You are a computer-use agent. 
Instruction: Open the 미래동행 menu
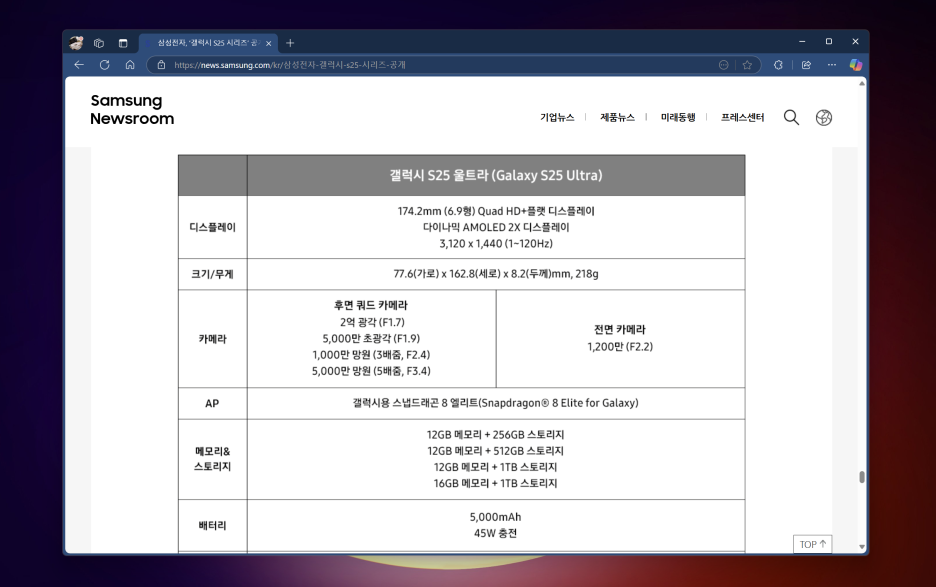(x=678, y=117)
